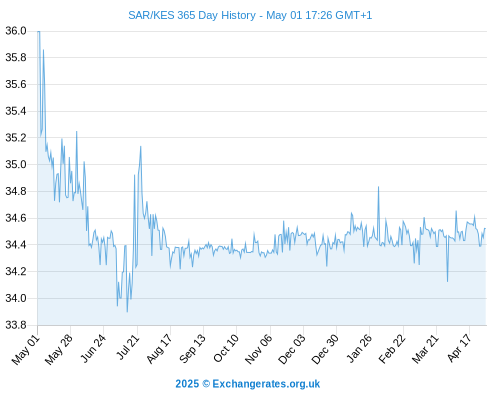495x400 pixels.
Task: Select the May 28 x-axis date label
Action: (59, 350)
